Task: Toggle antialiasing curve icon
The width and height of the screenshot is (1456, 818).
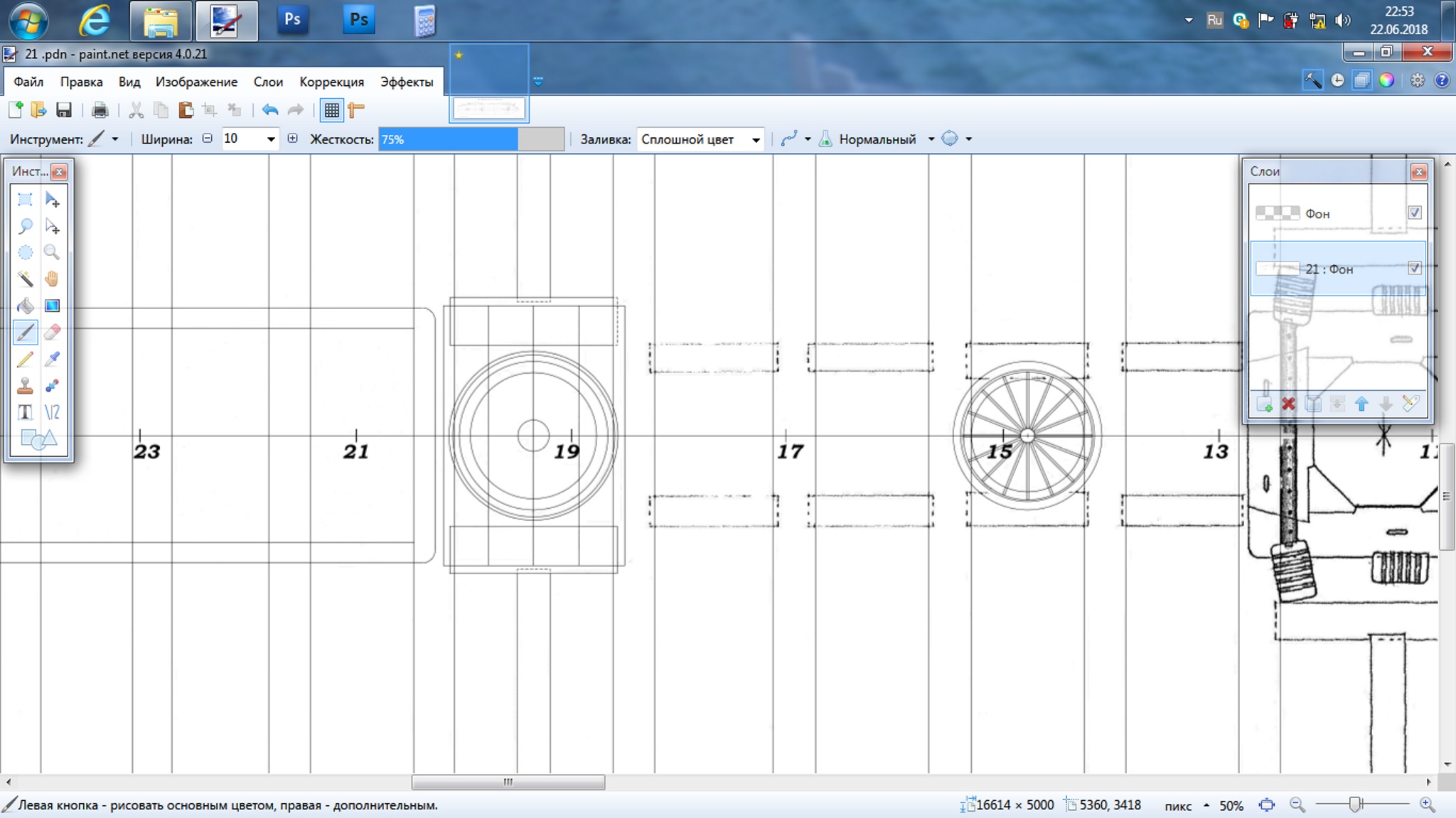Action: click(789, 139)
